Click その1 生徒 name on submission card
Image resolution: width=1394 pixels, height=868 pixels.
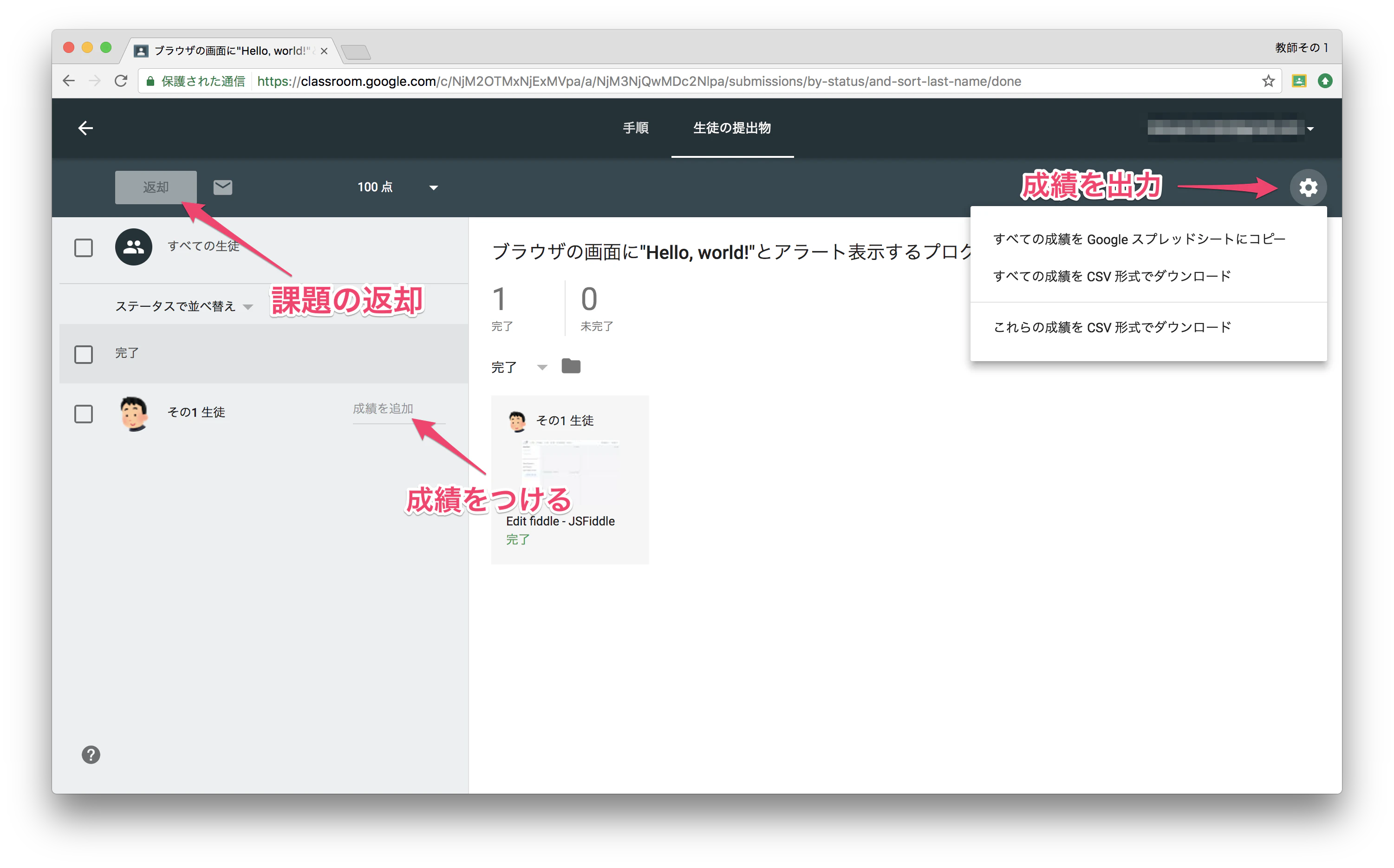pos(564,421)
